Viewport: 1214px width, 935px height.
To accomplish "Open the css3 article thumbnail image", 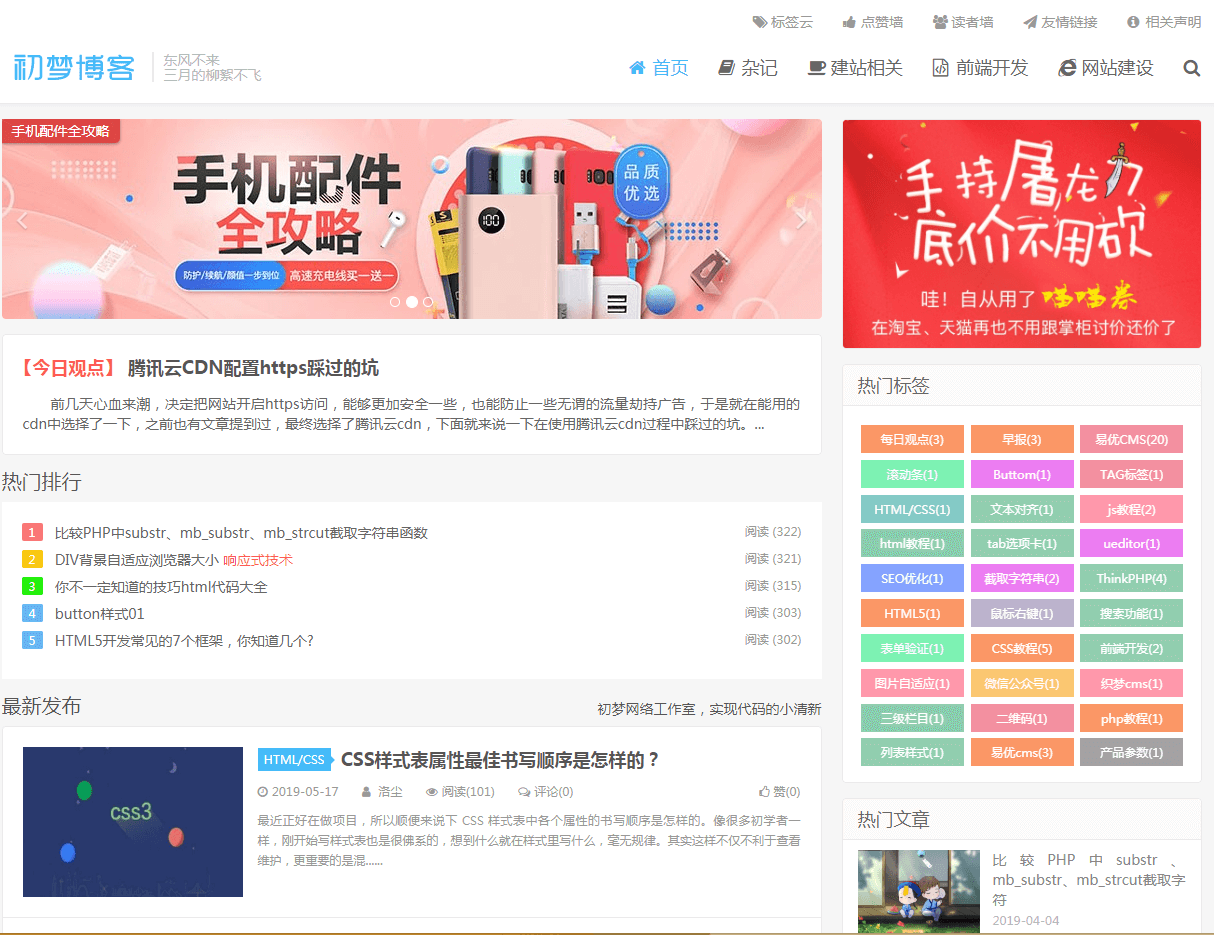I will point(133,822).
